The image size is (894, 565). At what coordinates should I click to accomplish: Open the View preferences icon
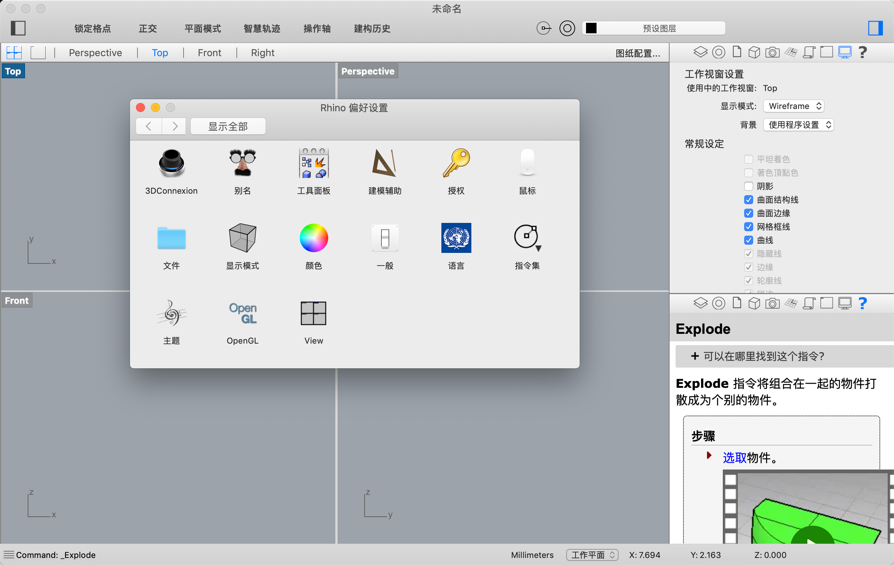(x=314, y=313)
